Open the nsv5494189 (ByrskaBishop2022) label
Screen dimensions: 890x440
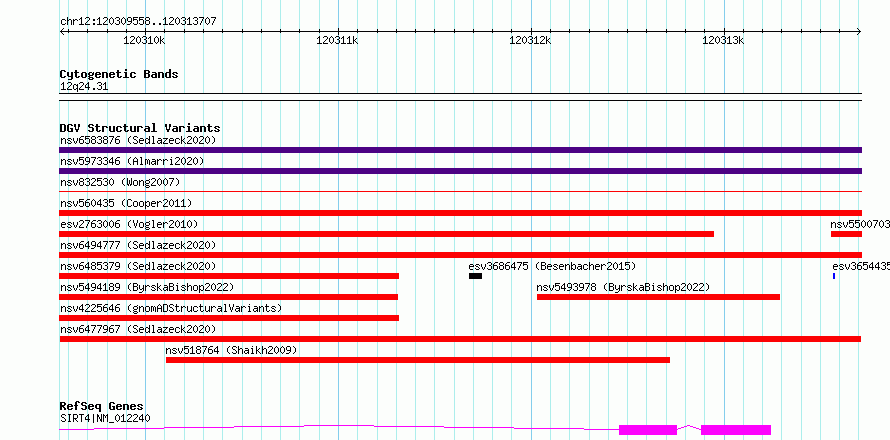click(x=147, y=287)
